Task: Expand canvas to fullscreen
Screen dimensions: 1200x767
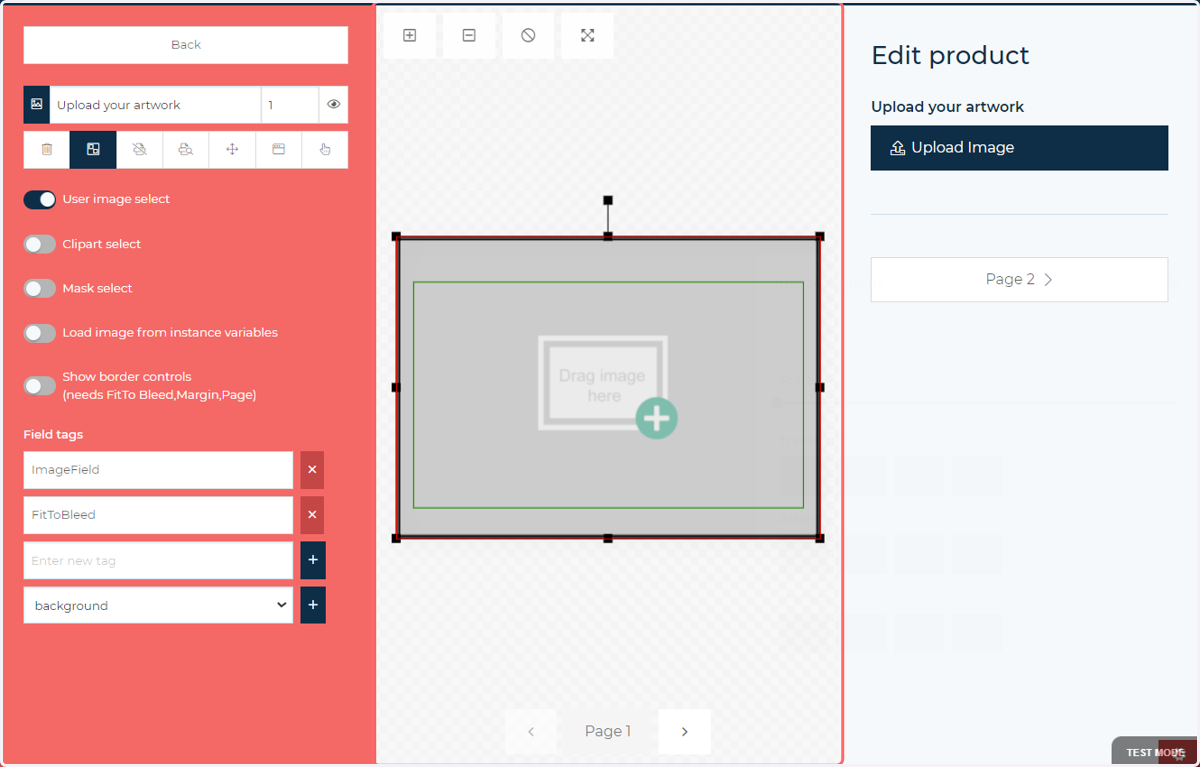Action: (x=587, y=35)
